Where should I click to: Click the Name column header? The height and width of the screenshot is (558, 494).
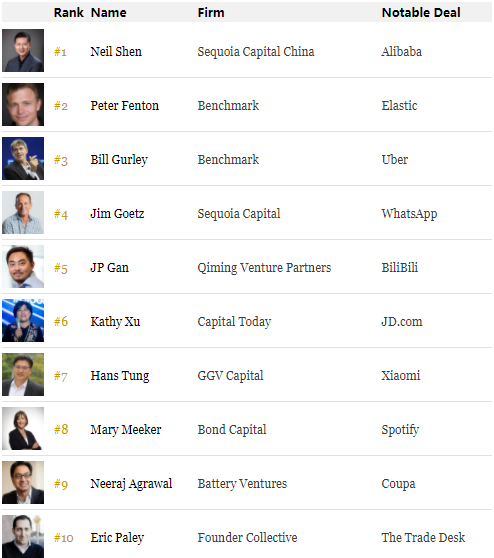[109, 12]
